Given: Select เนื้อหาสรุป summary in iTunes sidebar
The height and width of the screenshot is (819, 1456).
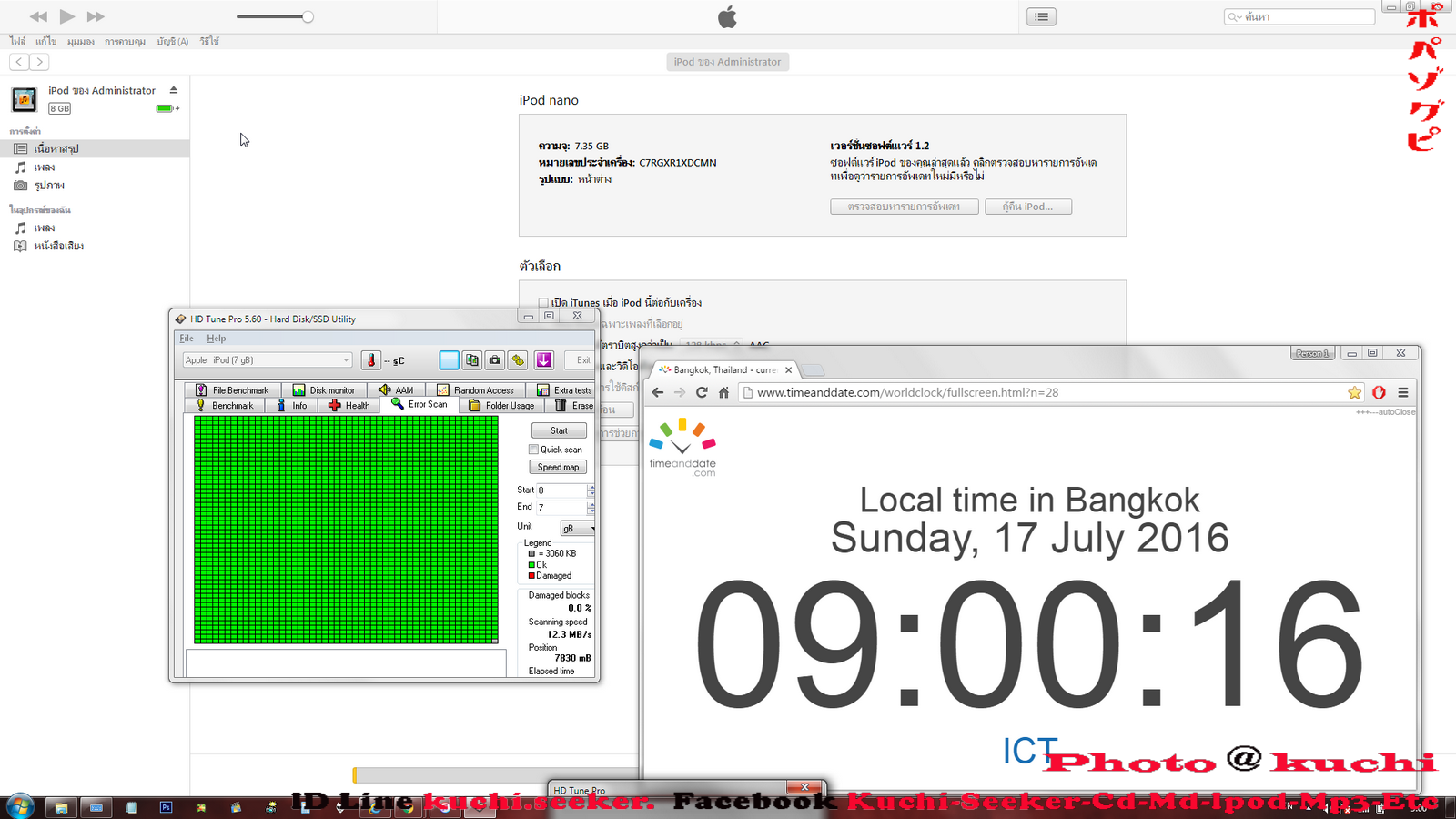Looking at the screenshot, I should click(x=95, y=148).
